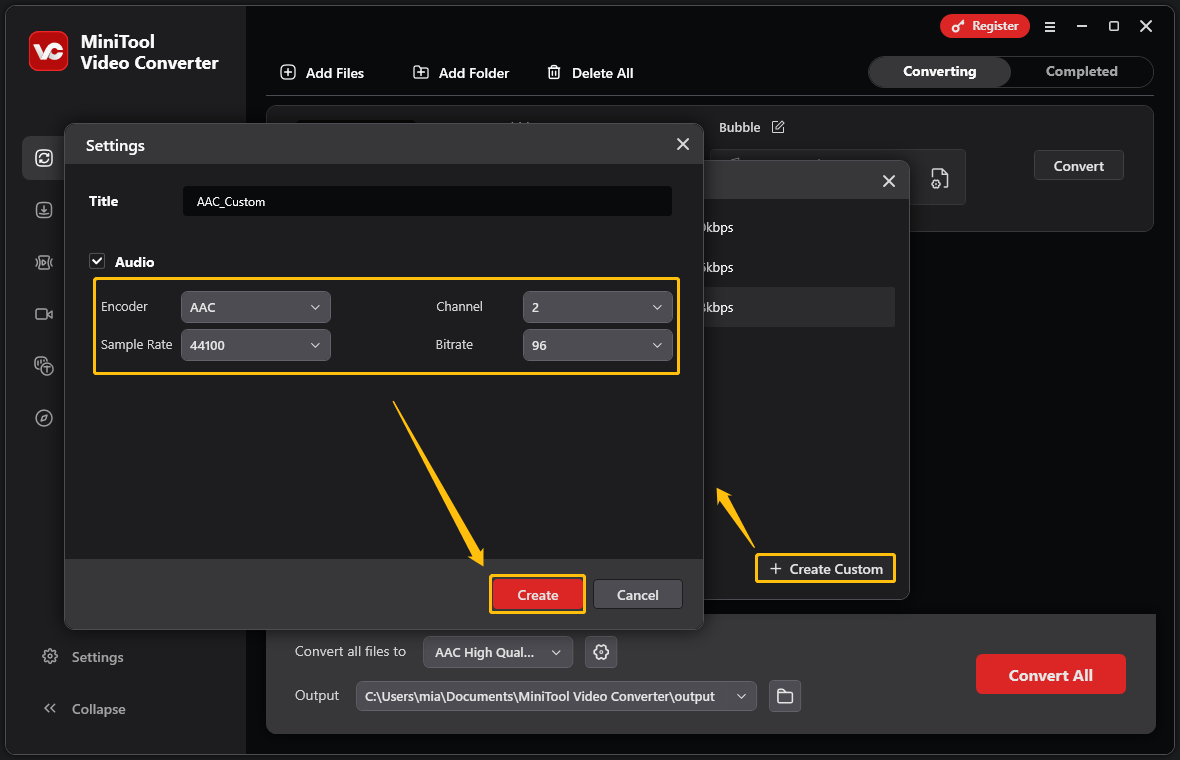Open the output folder browse icon
The height and width of the screenshot is (760, 1180).
785,696
